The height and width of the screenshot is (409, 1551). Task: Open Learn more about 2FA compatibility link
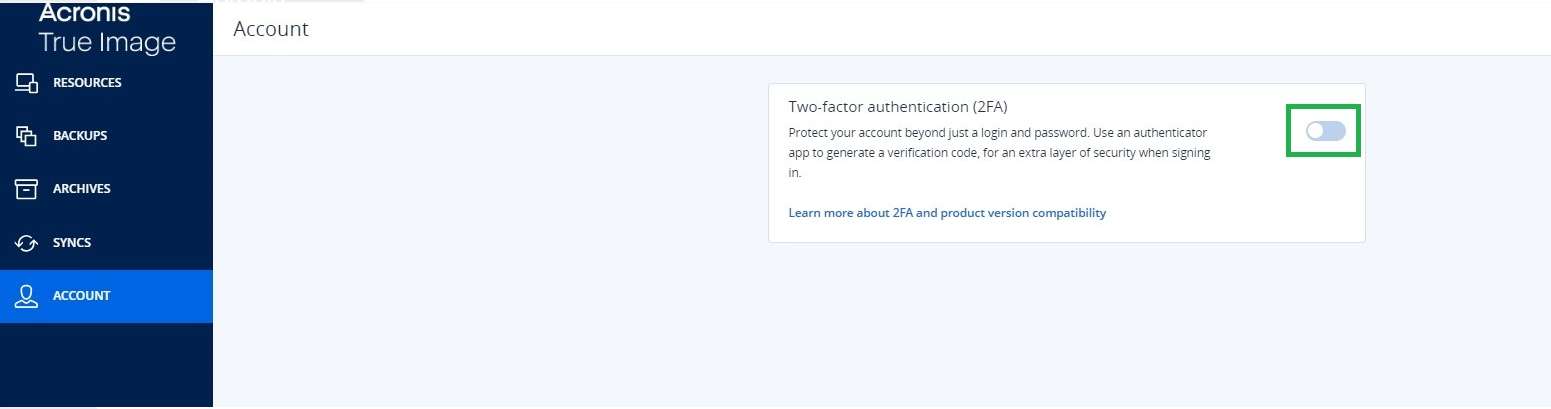click(947, 213)
